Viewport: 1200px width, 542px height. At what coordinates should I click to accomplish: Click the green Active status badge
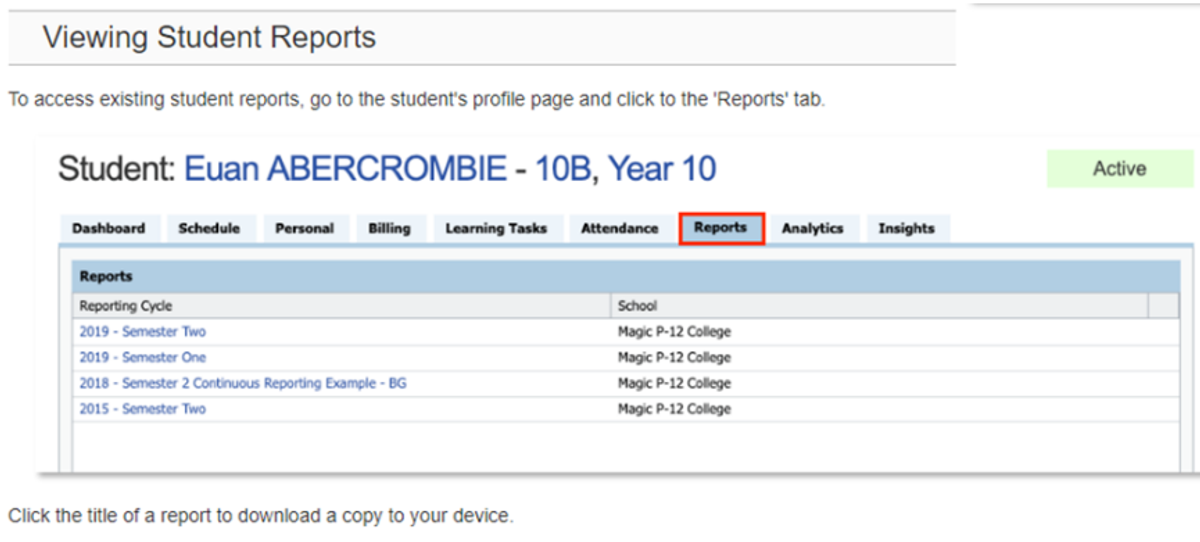(x=1120, y=169)
